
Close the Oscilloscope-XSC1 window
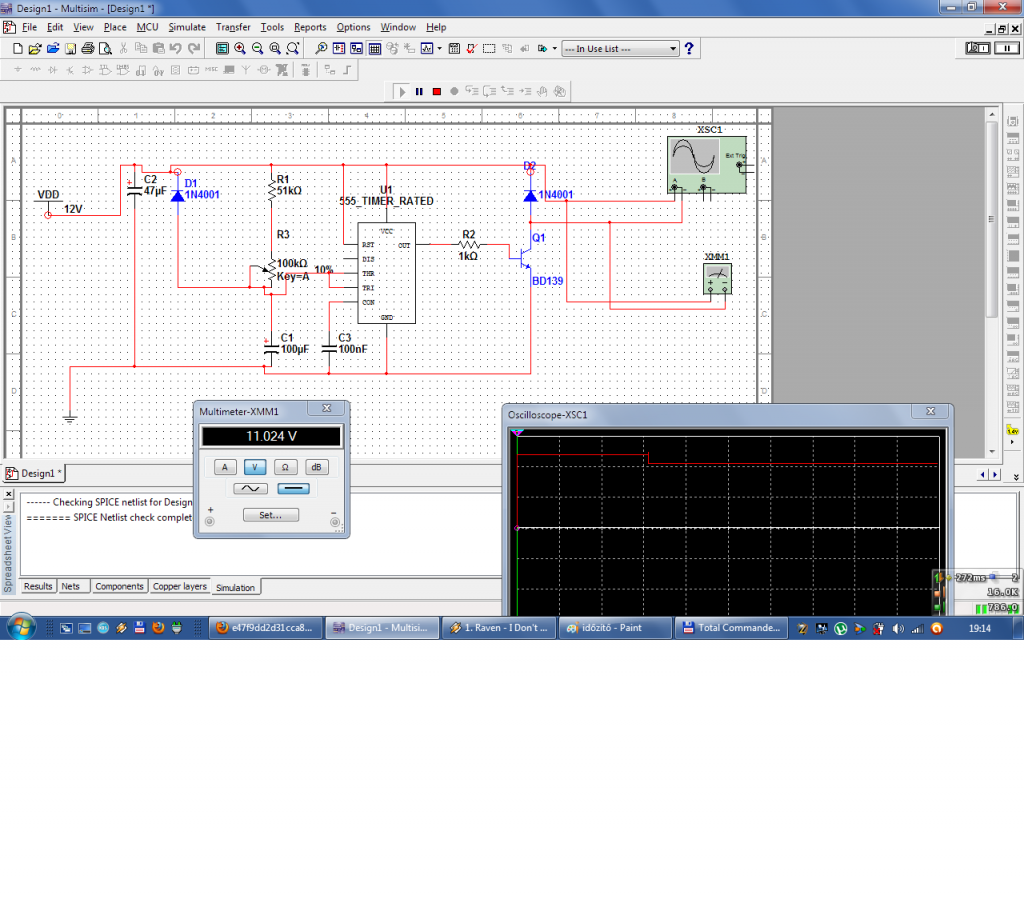[x=931, y=411]
